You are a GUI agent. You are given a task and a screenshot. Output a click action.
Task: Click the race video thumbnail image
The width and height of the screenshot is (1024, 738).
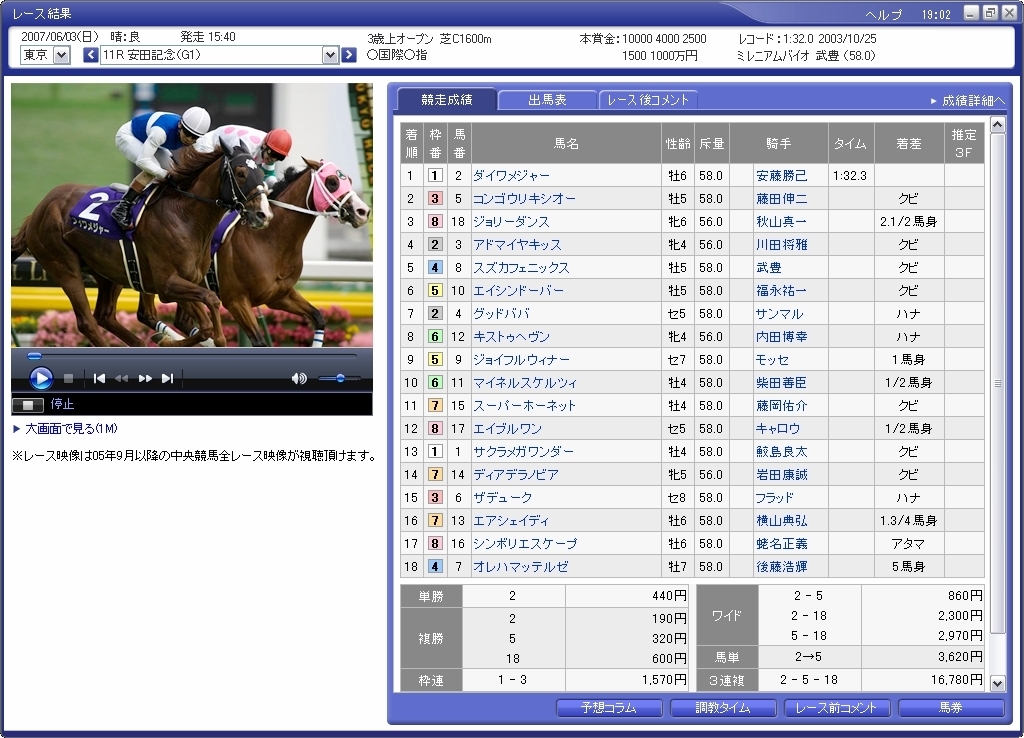192,215
